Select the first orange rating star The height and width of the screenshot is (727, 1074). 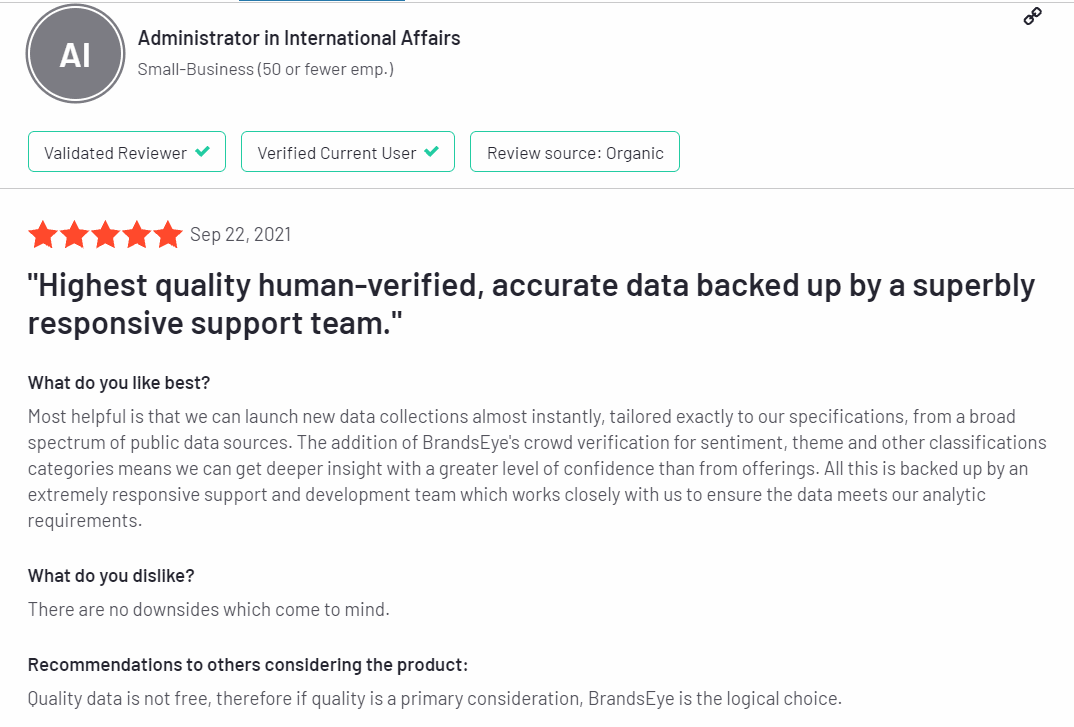(43, 234)
